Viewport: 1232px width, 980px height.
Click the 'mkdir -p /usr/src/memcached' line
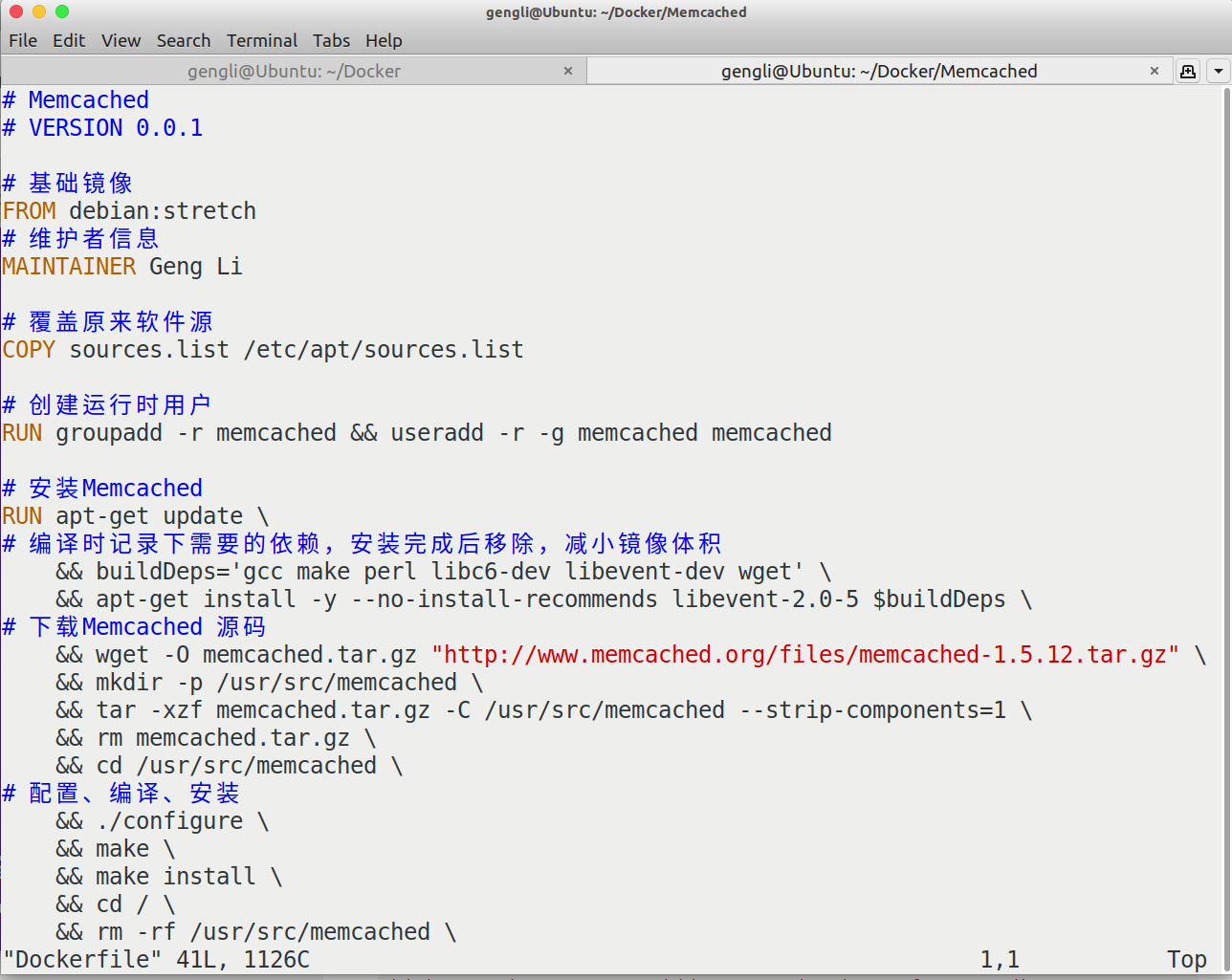270,683
